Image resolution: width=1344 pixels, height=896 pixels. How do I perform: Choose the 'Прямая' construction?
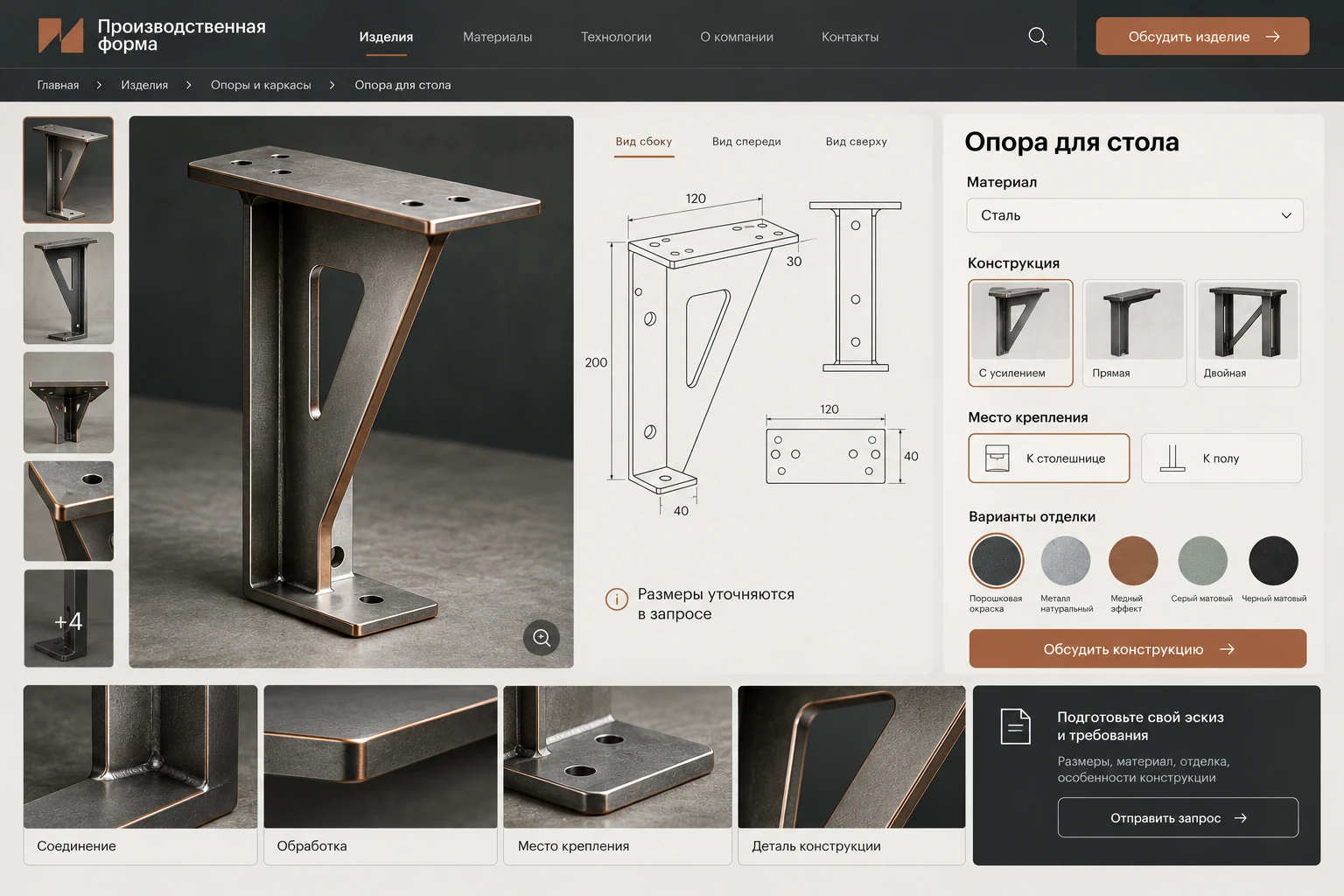(x=1134, y=332)
